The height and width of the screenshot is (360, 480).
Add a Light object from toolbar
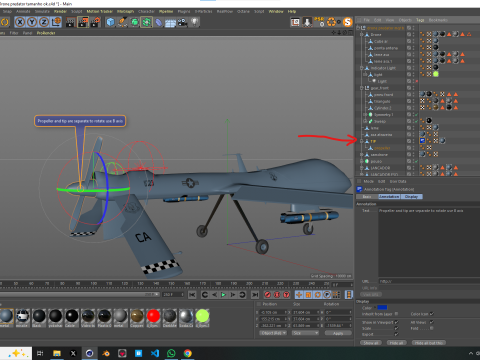point(194,22)
